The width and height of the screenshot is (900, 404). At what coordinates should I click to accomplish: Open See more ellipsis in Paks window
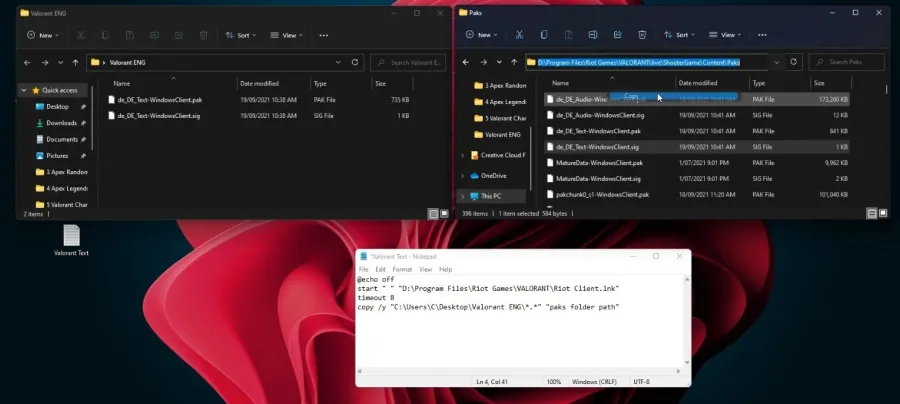762,35
